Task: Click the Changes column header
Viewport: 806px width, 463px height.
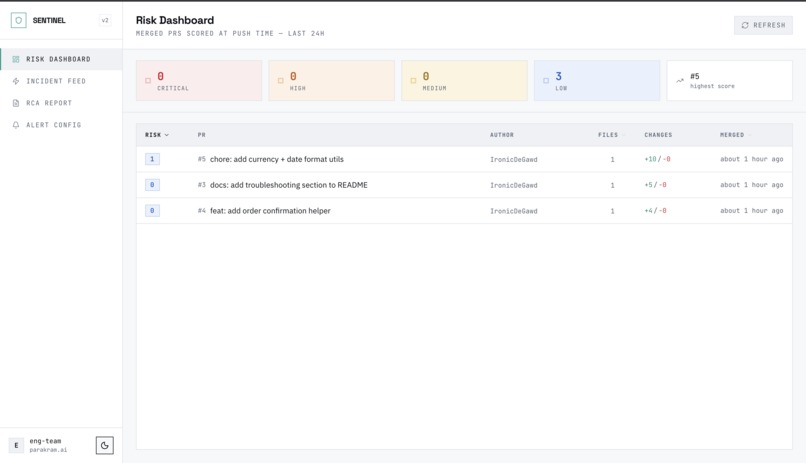Action: (x=658, y=135)
